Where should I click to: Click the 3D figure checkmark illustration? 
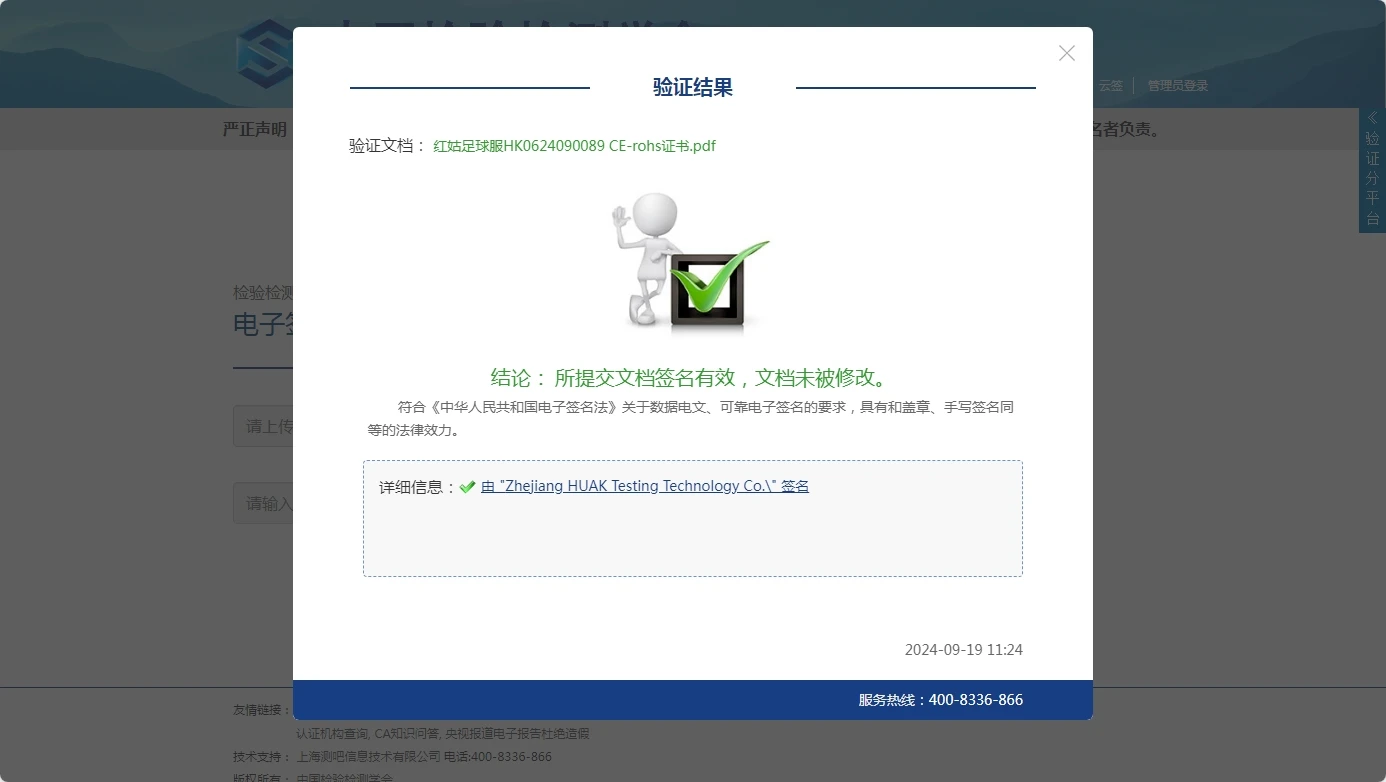point(690,260)
